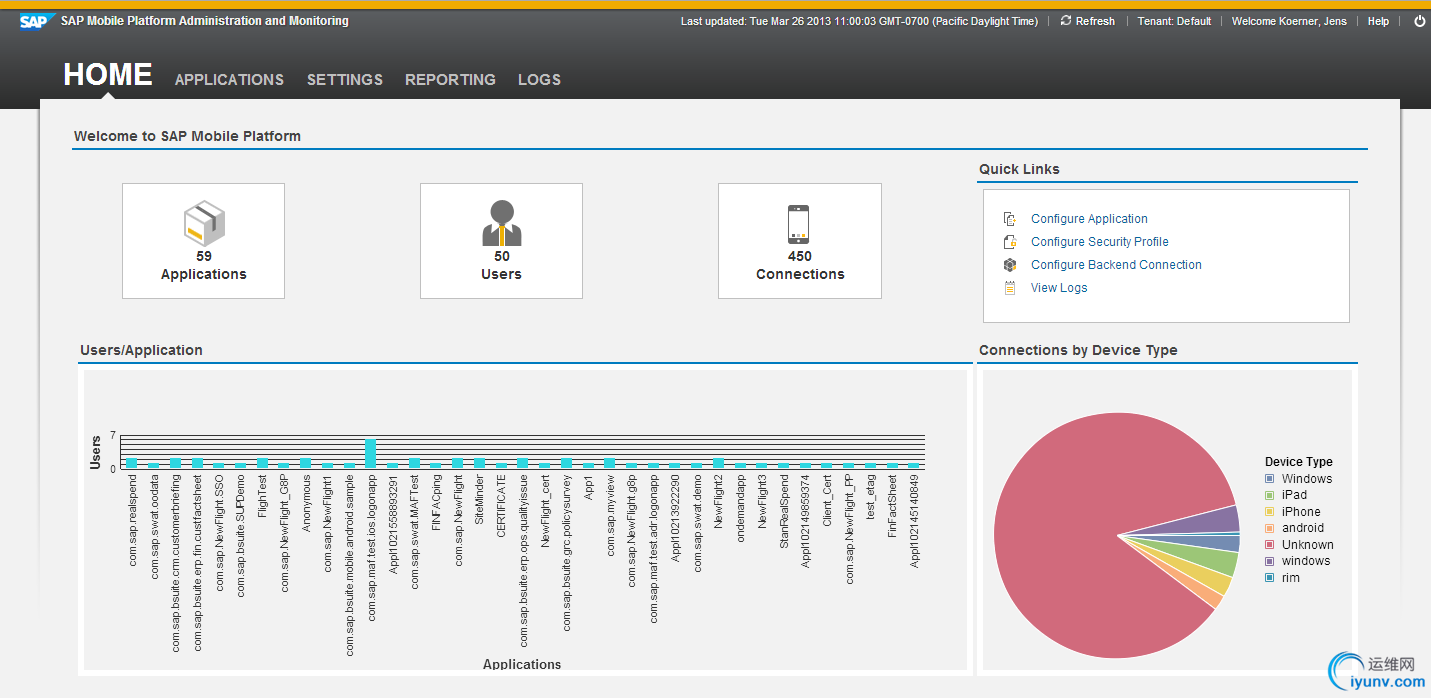1431x698 pixels.
Task: Open the View Logs link
Action: coord(1059,288)
